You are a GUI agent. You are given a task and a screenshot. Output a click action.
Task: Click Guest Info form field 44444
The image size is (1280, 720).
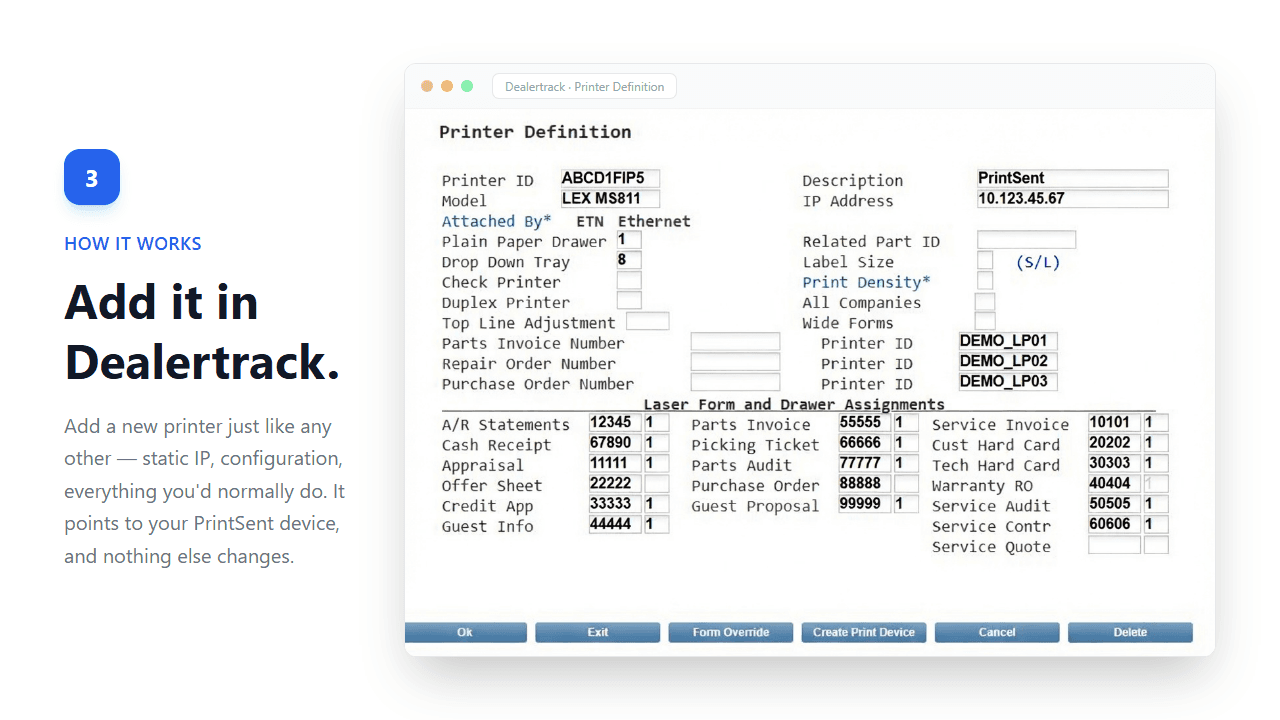point(615,524)
